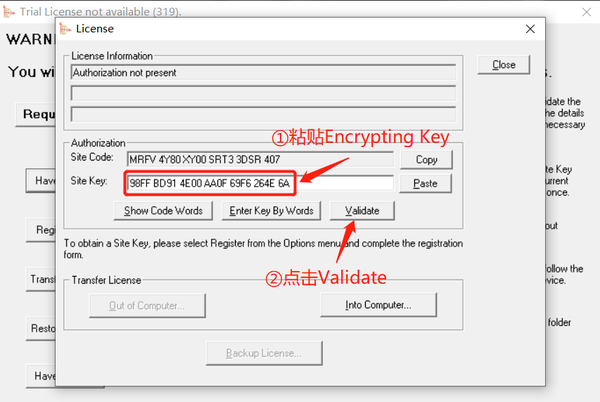Click third empty License Information field
The image size is (600, 402).
[x=263, y=114]
